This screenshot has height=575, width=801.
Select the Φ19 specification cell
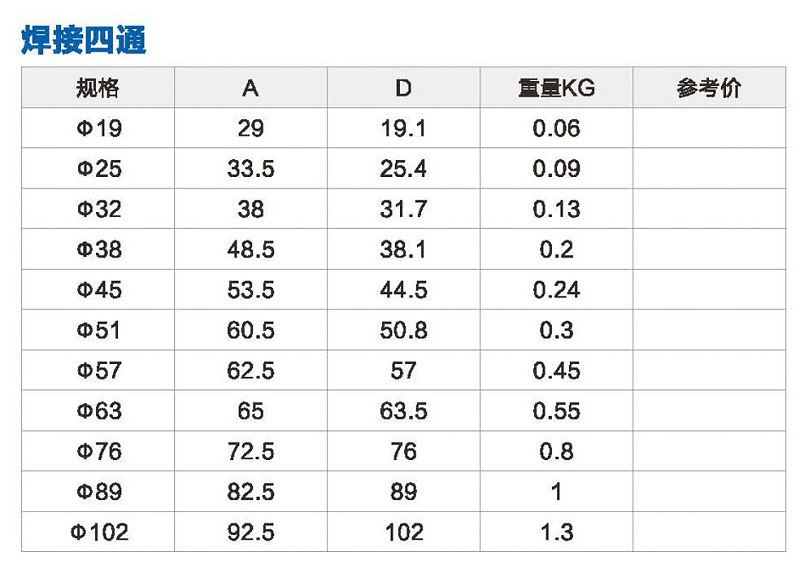click(98, 128)
